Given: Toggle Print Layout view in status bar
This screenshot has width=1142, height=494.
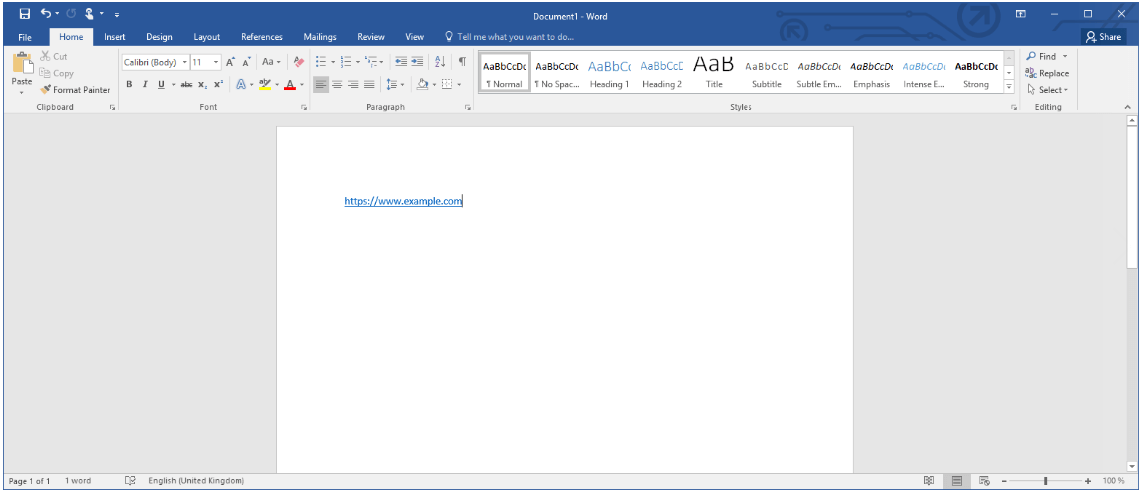Looking at the screenshot, I should pyautogui.click(x=957, y=481).
